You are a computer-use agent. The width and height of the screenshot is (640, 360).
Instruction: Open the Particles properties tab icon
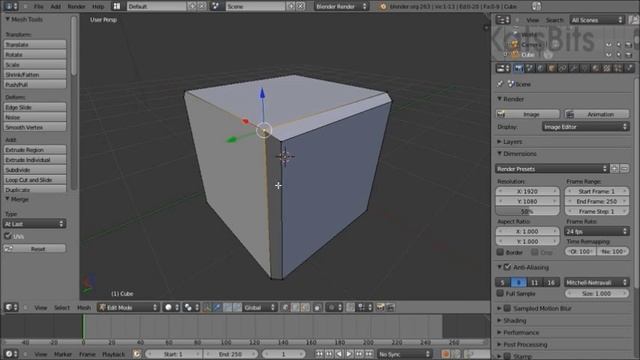(x=618, y=68)
